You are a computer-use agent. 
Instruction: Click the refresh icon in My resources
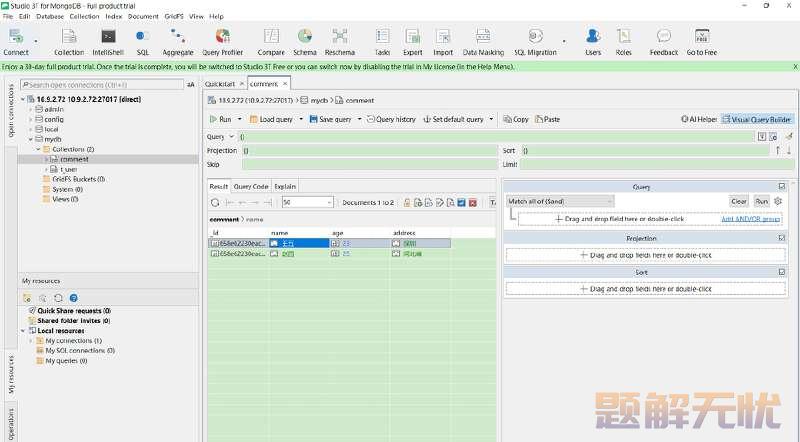[58, 298]
